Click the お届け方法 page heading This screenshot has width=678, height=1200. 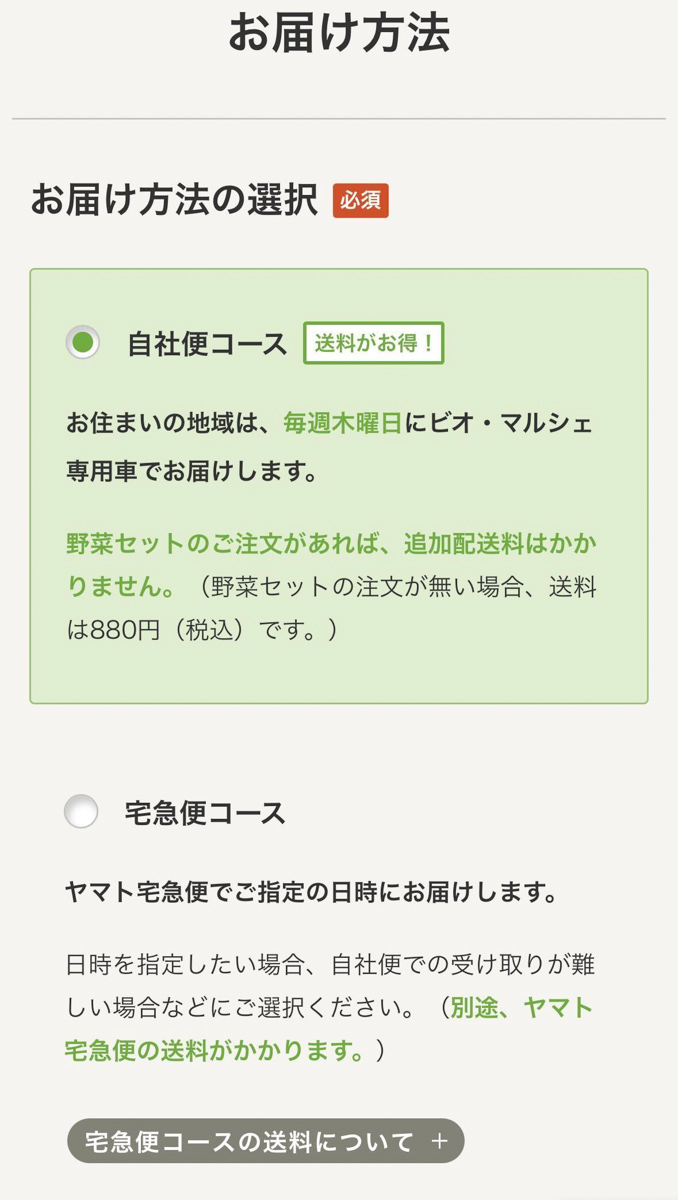pos(339,33)
